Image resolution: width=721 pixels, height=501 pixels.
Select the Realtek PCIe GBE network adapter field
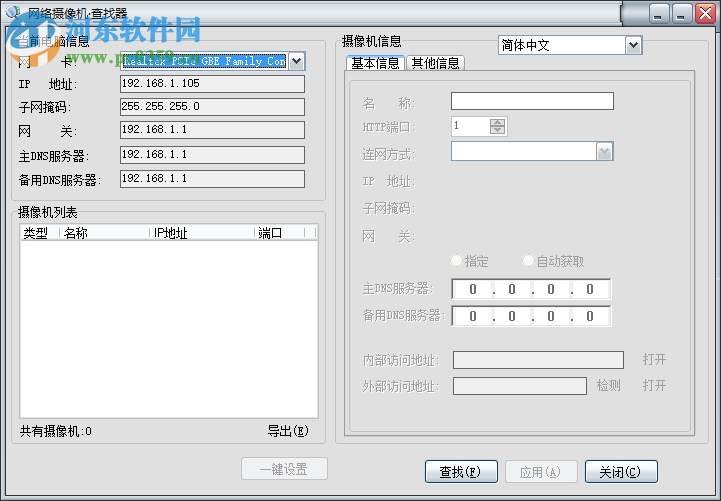coord(205,61)
